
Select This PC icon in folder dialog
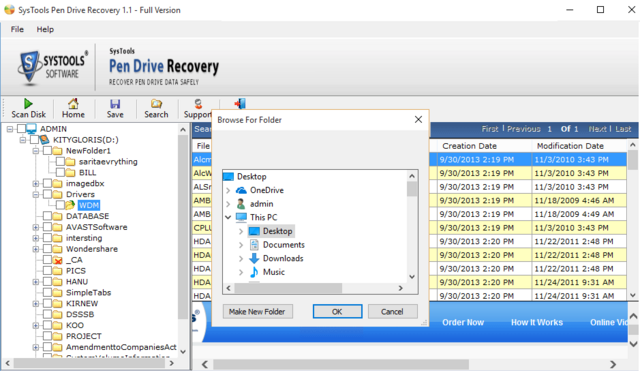(x=241, y=217)
